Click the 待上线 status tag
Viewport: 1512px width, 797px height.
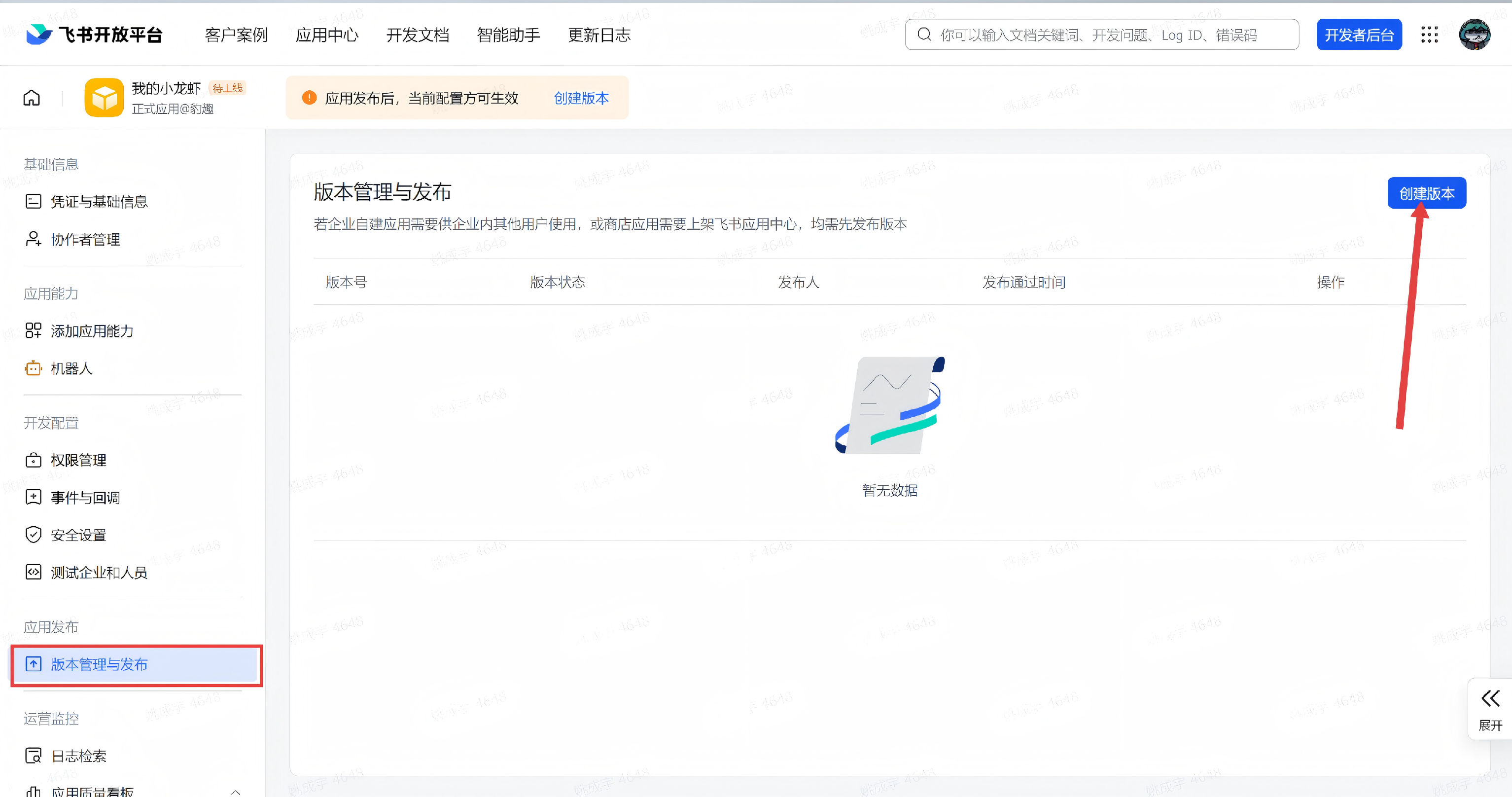point(227,88)
